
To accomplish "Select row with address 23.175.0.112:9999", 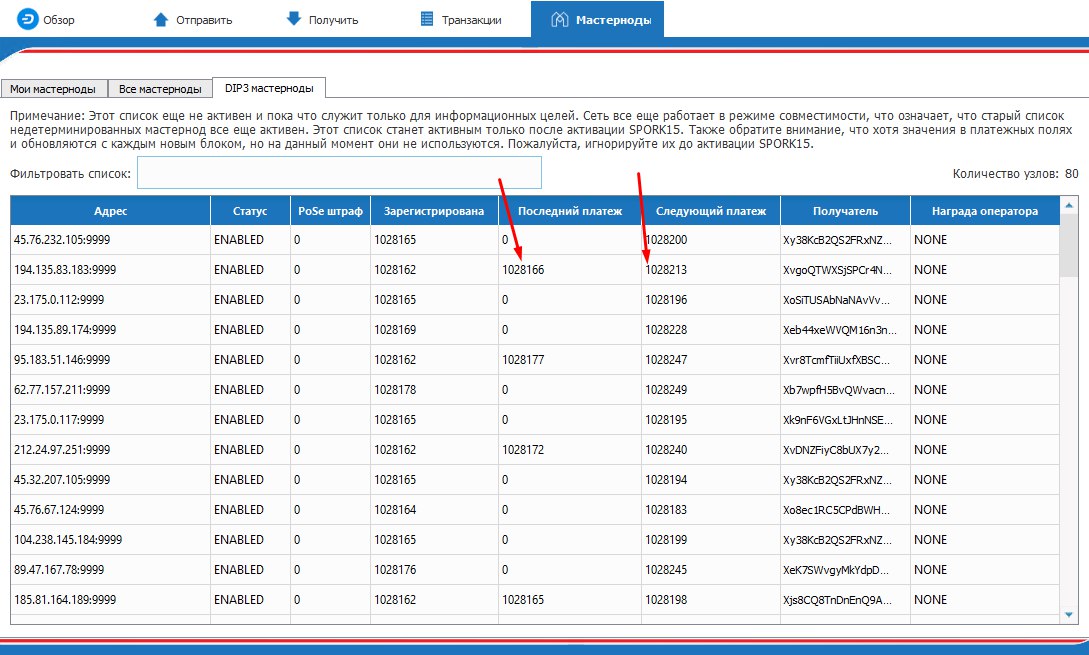I will [x=535, y=299].
